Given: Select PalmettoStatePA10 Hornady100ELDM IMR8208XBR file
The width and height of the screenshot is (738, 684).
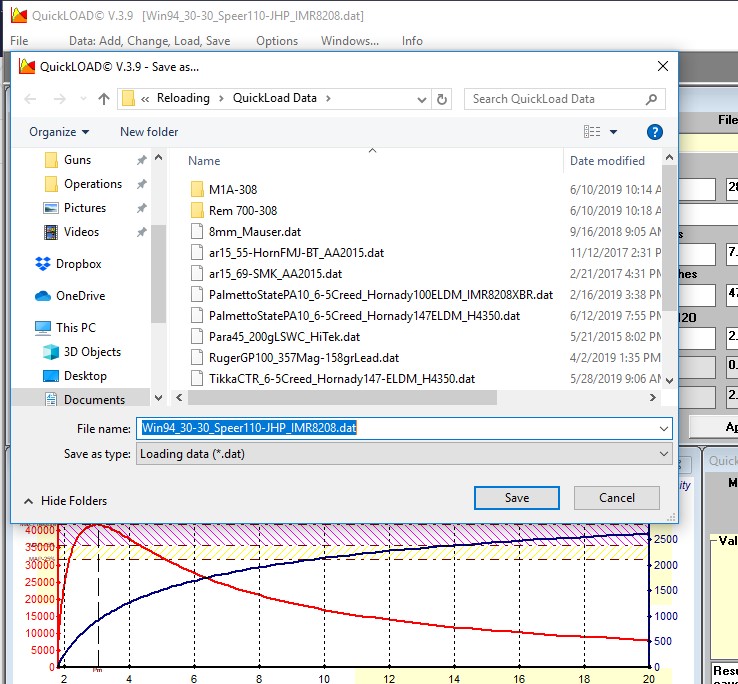Looking at the screenshot, I should point(372,295).
